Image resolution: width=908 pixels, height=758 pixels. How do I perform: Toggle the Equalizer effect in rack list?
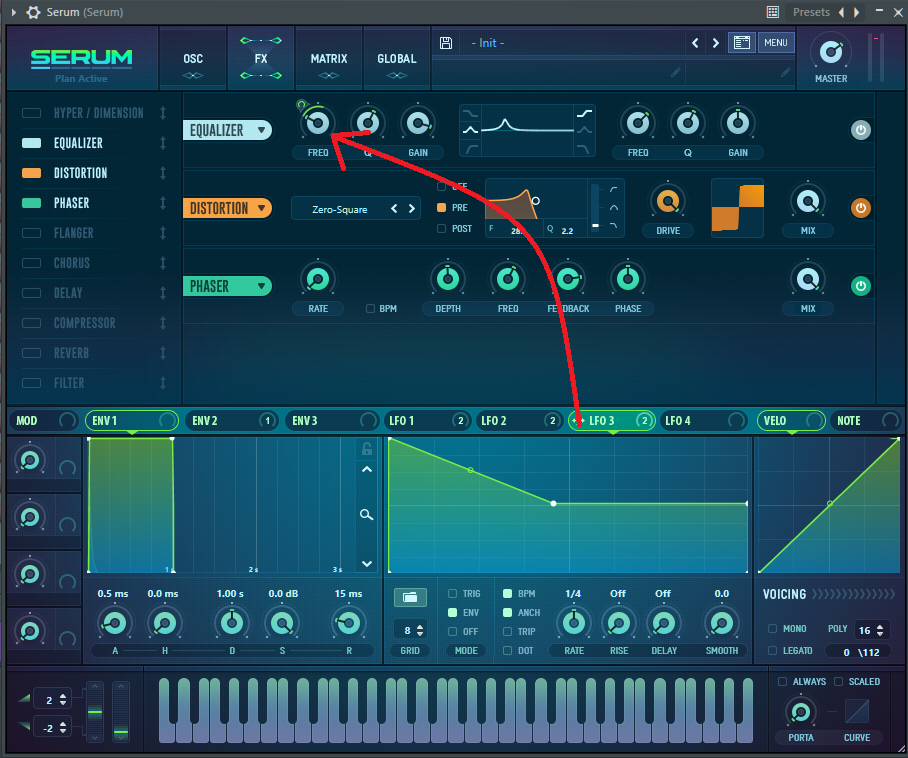[31, 143]
